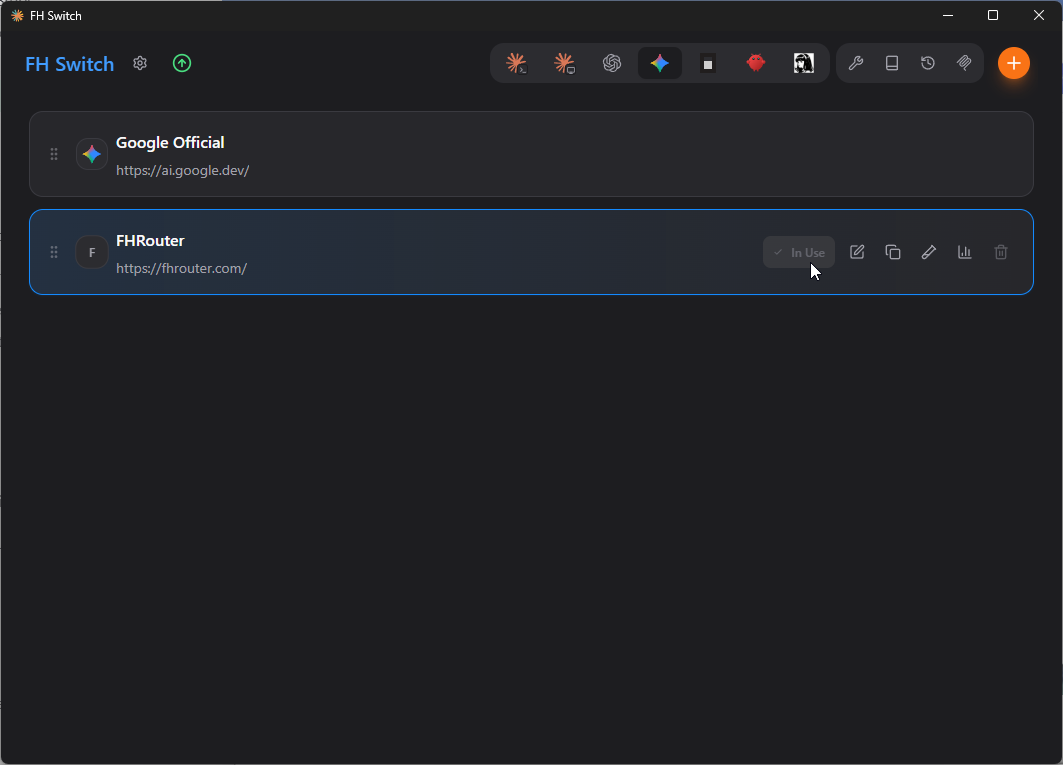Screen dimensions: 1063x765
Task: Switch to the Claude Desktop app tab
Action: [x=564, y=63]
